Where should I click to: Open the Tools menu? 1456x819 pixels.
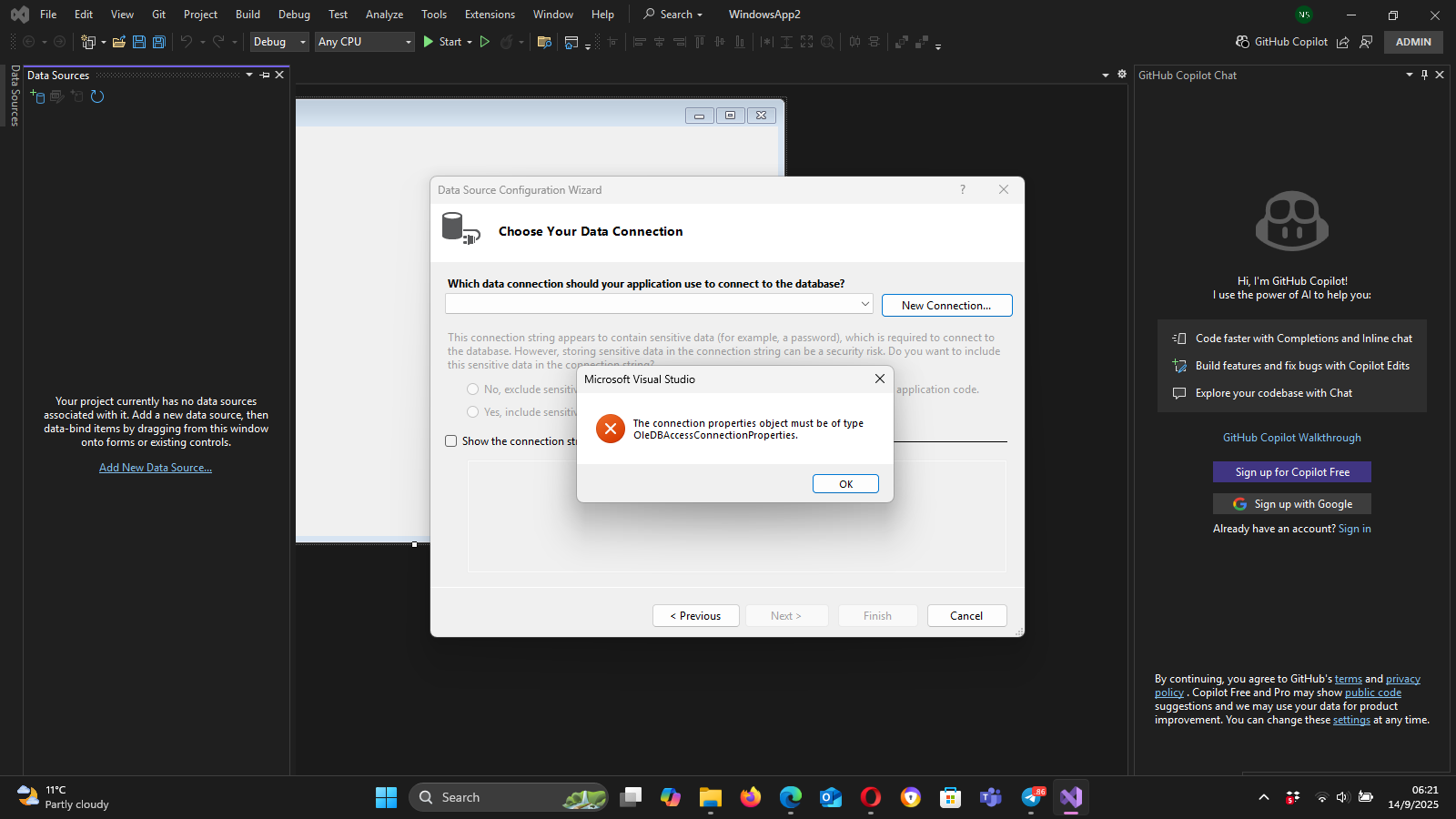click(434, 15)
